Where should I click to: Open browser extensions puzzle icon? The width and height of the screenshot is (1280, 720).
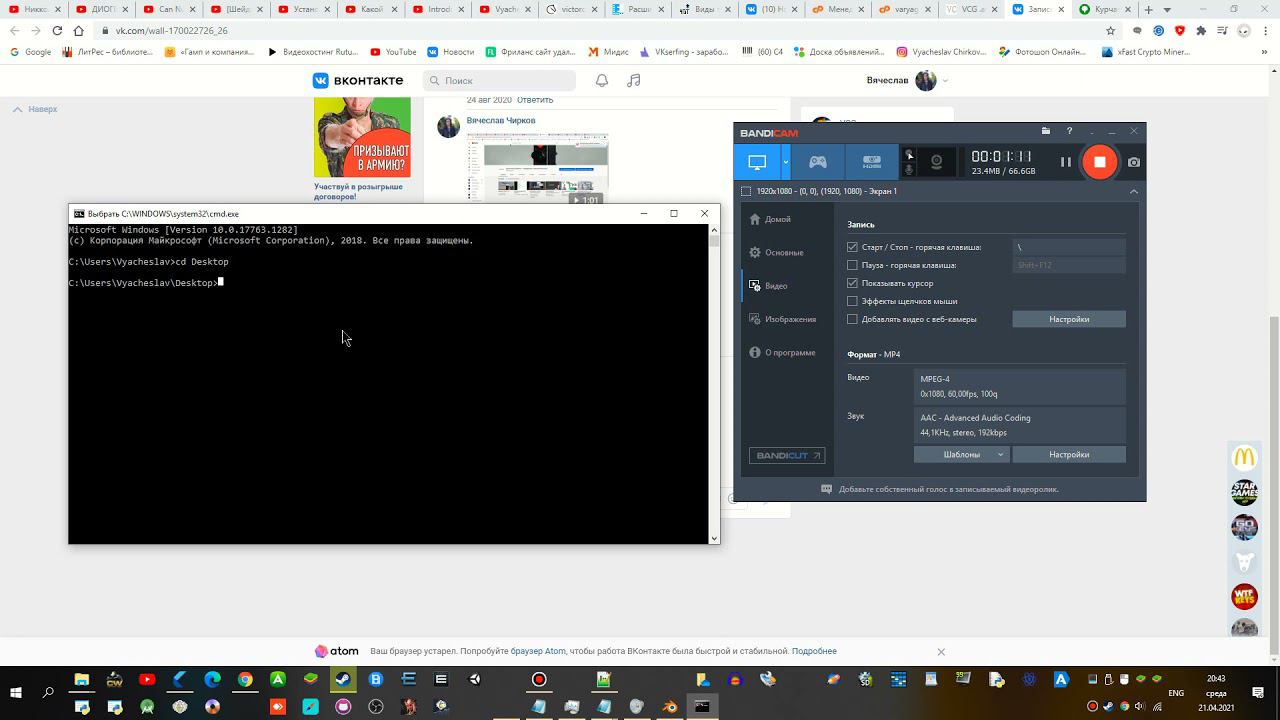pos(1201,31)
